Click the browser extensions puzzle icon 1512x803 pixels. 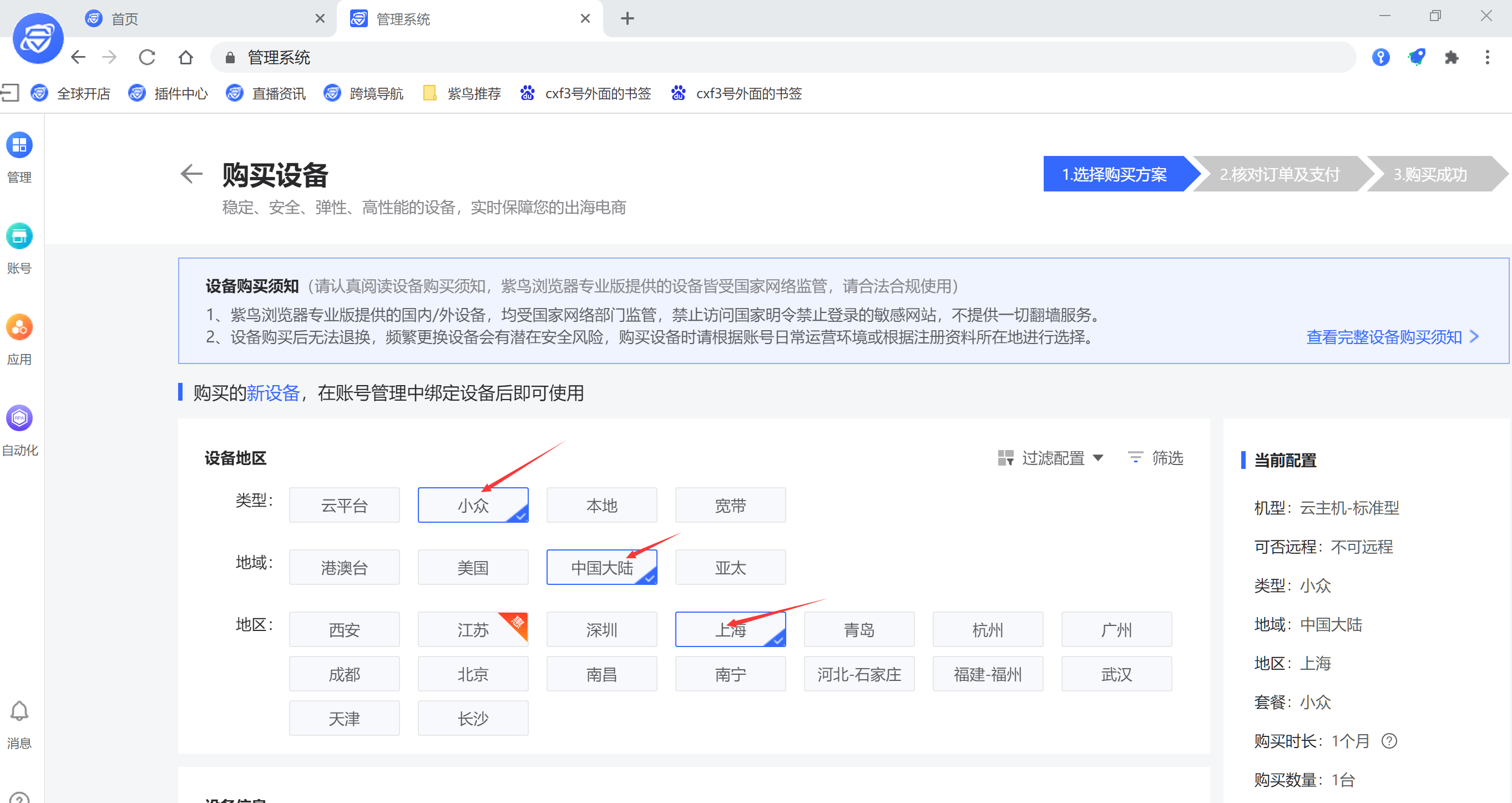click(x=1451, y=58)
